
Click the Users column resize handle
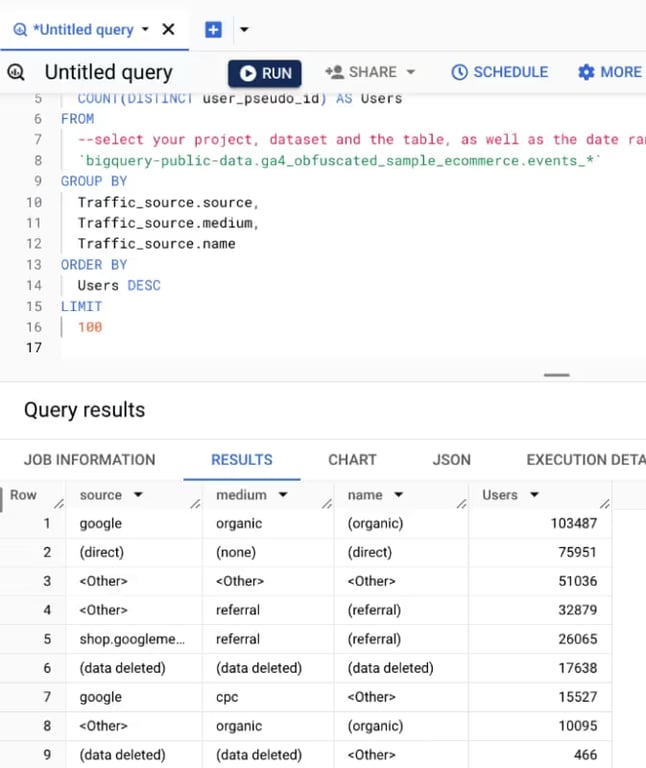[x=605, y=504]
